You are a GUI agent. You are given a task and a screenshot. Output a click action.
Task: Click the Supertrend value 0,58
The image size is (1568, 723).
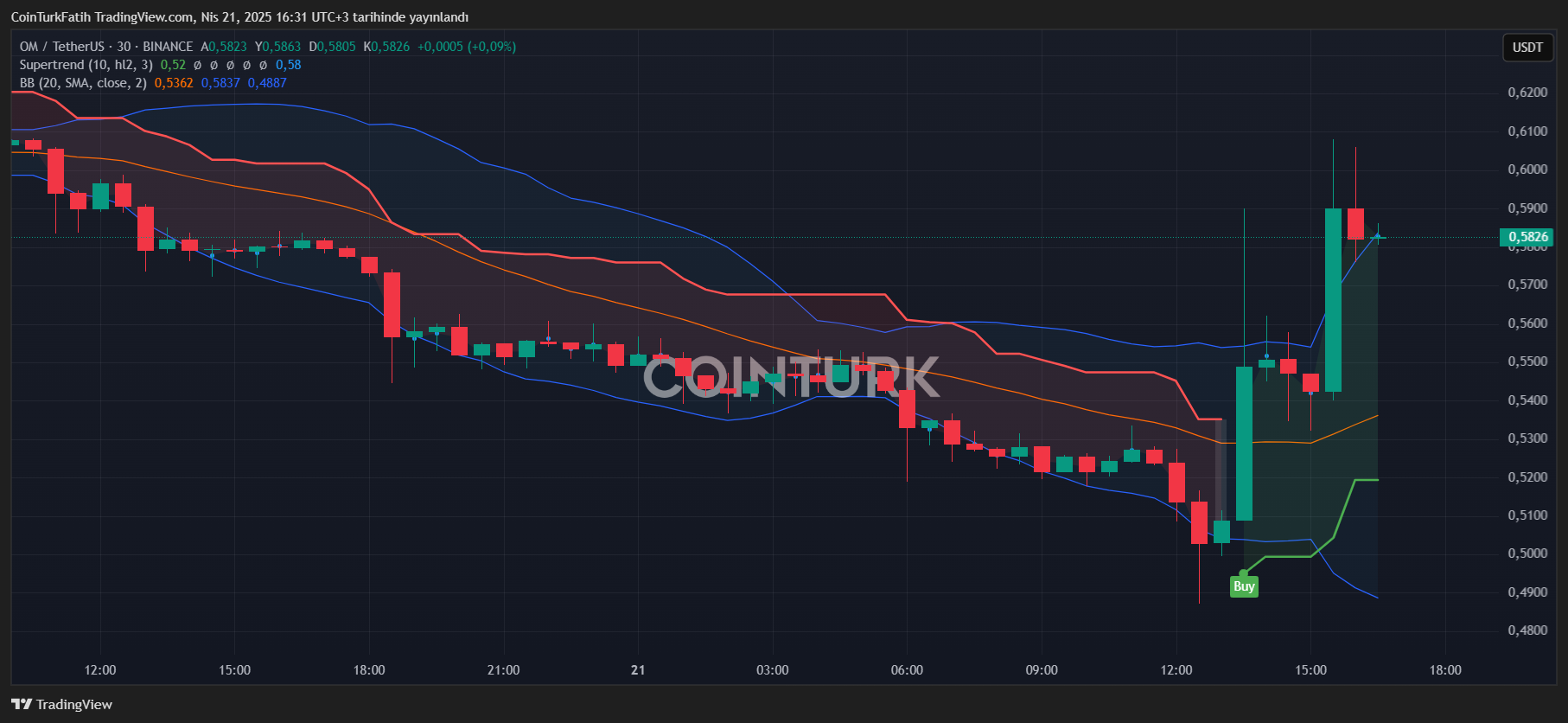[289, 65]
